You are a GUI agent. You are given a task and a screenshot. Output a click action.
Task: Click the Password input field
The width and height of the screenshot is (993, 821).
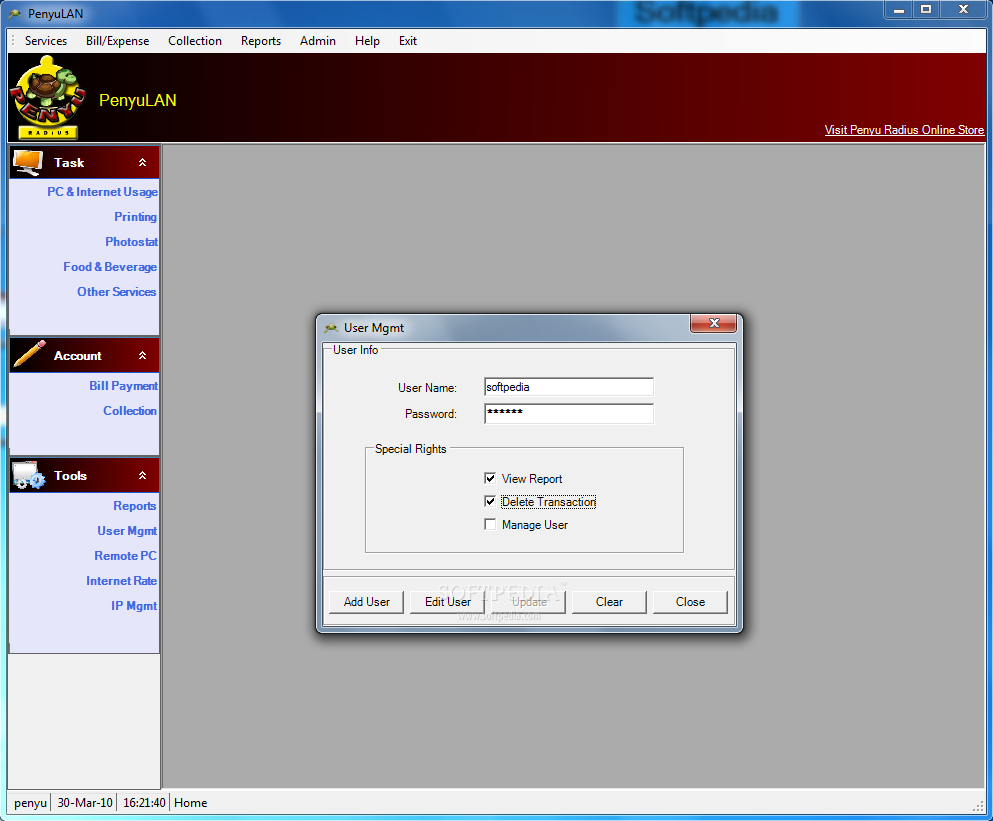[x=568, y=413]
